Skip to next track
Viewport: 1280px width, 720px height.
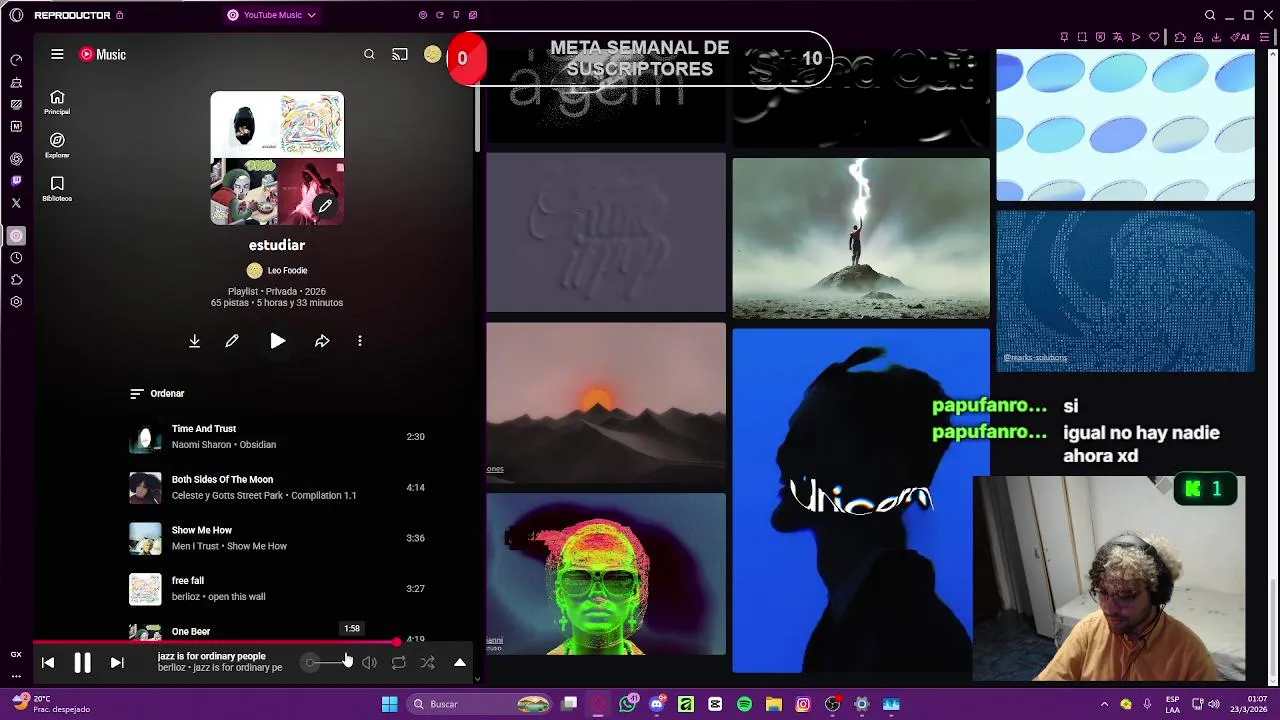pyautogui.click(x=117, y=662)
